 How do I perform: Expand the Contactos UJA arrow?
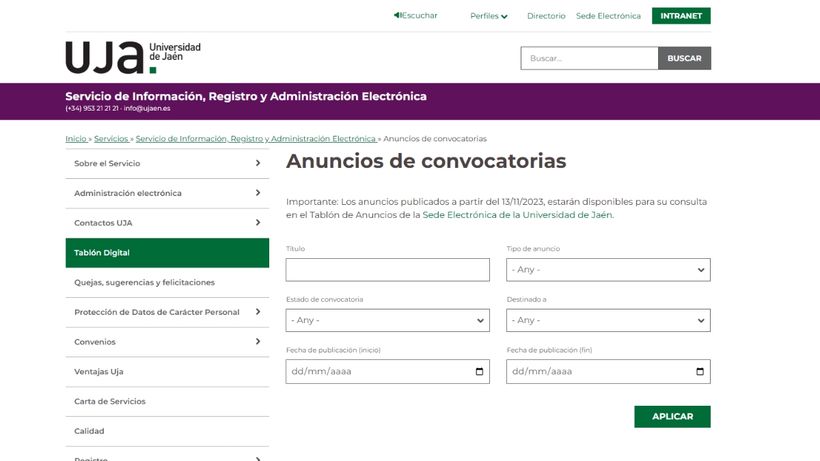click(257, 223)
